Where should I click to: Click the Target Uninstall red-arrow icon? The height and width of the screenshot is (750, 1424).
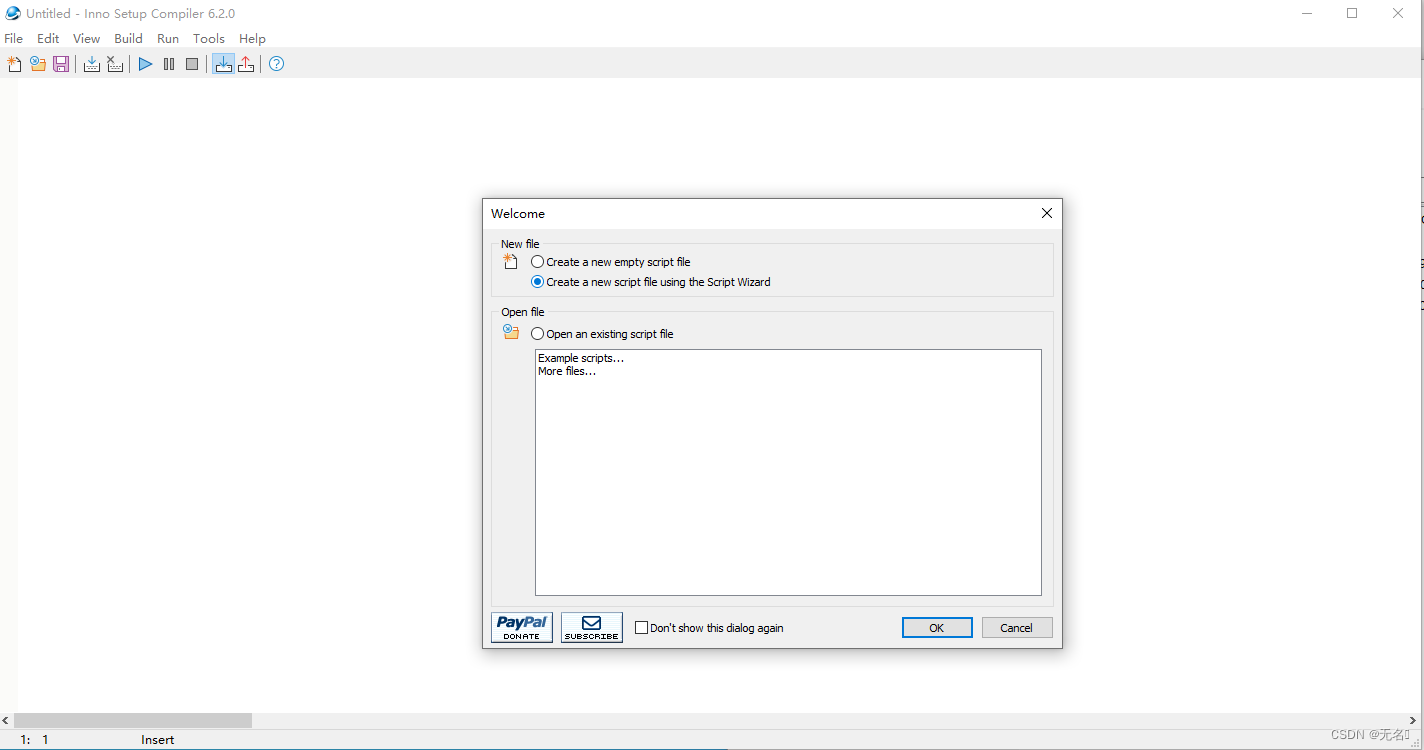[x=246, y=64]
